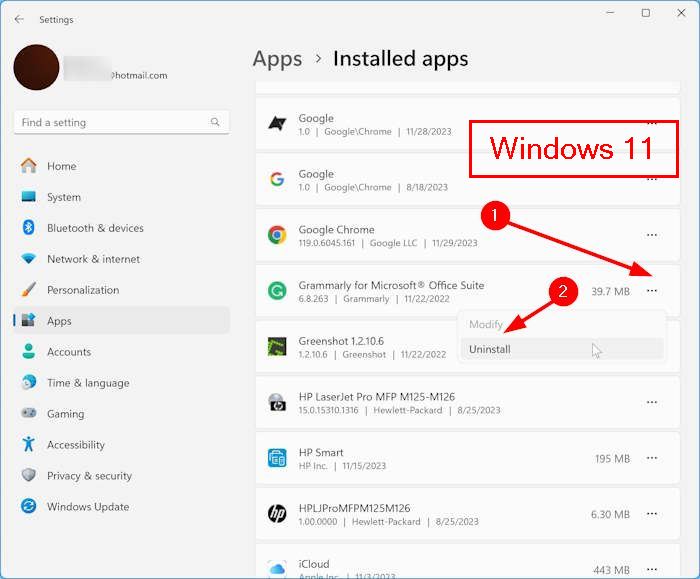The width and height of the screenshot is (700, 579).
Task: Open Network & internet settings
Action: point(121,259)
